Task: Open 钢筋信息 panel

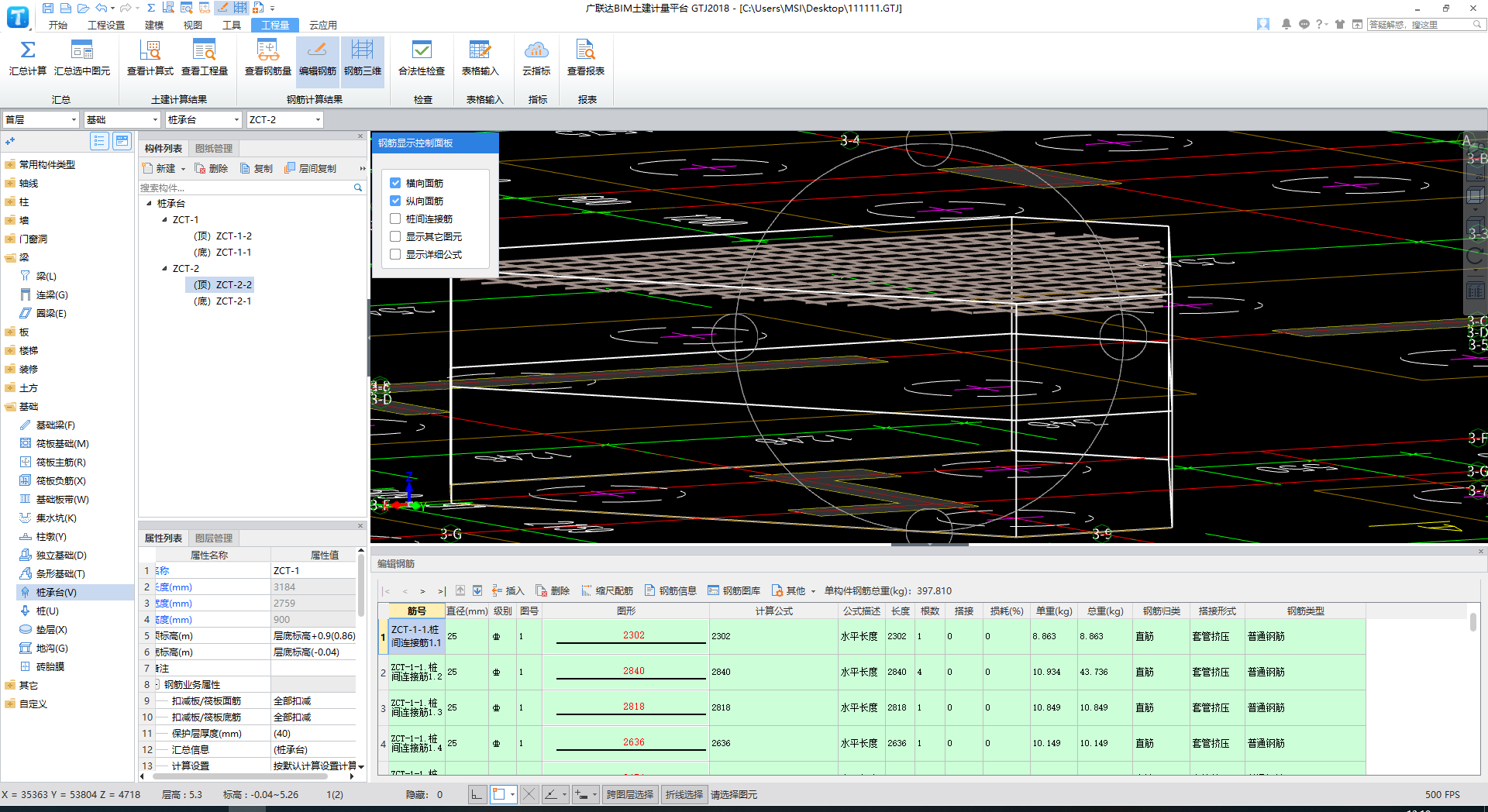Action: point(671,590)
